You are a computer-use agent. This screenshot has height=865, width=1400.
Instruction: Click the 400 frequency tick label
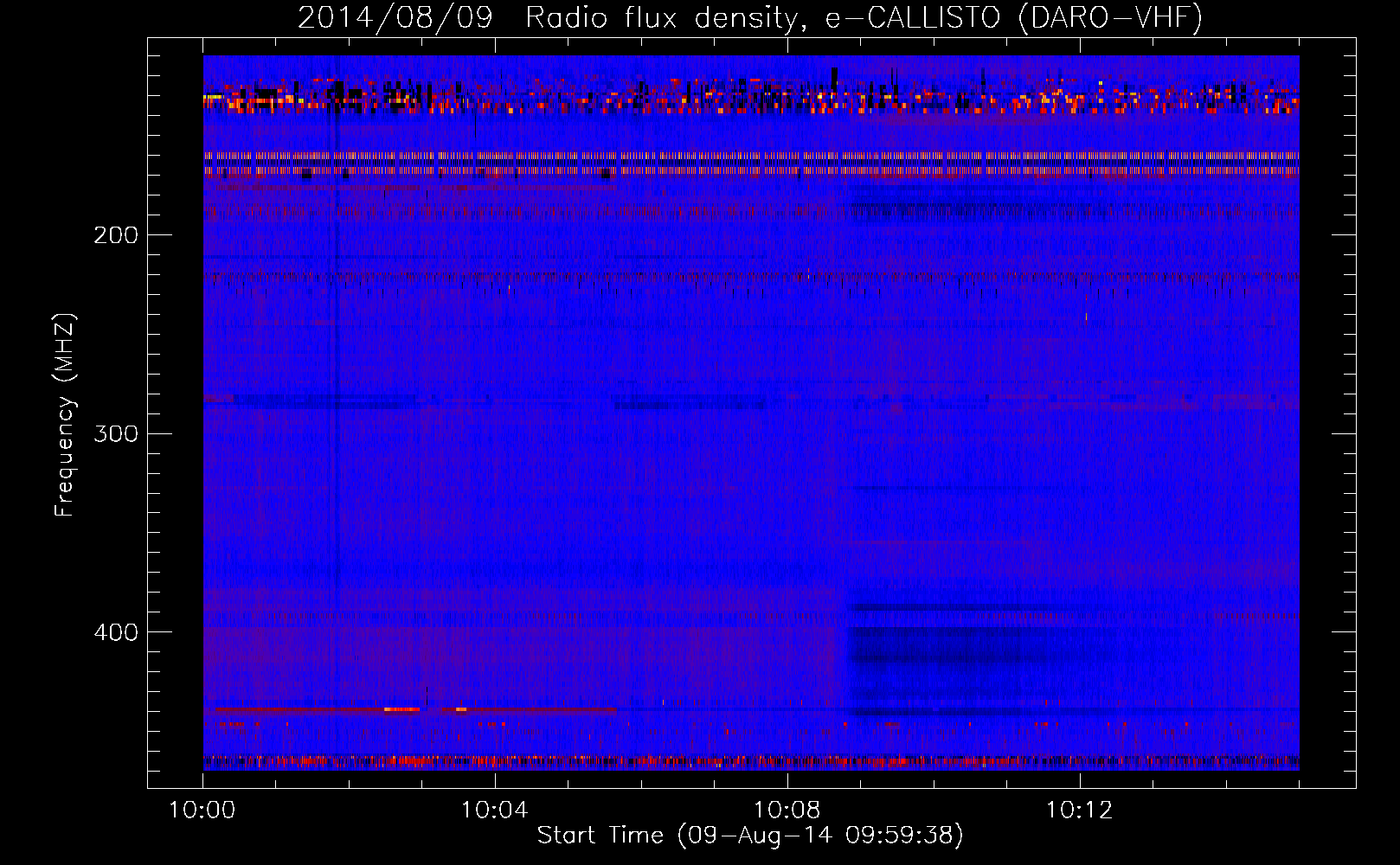116,632
